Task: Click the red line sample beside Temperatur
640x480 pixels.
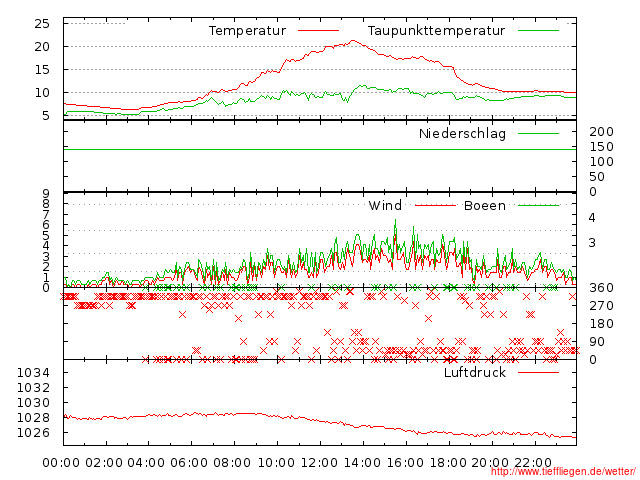Action: point(318,31)
